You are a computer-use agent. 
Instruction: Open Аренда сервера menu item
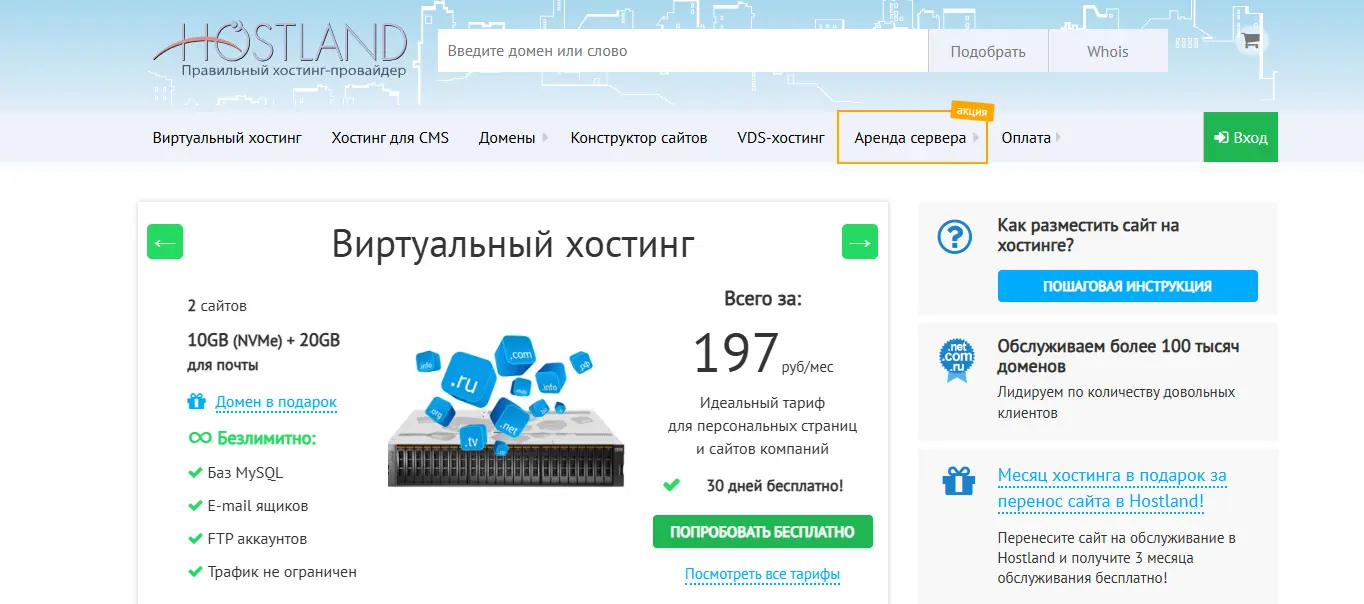click(910, 138)
